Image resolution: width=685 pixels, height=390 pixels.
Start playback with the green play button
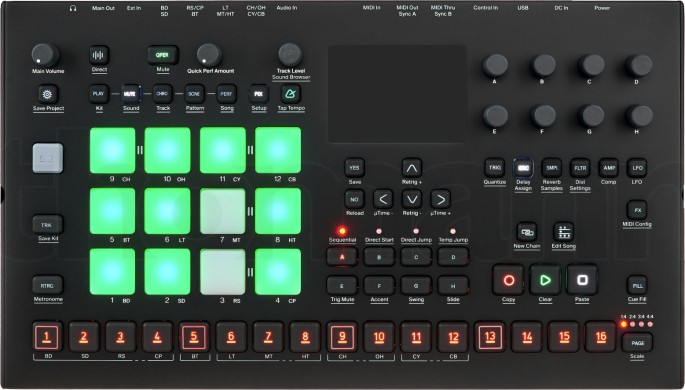[545, 280]
